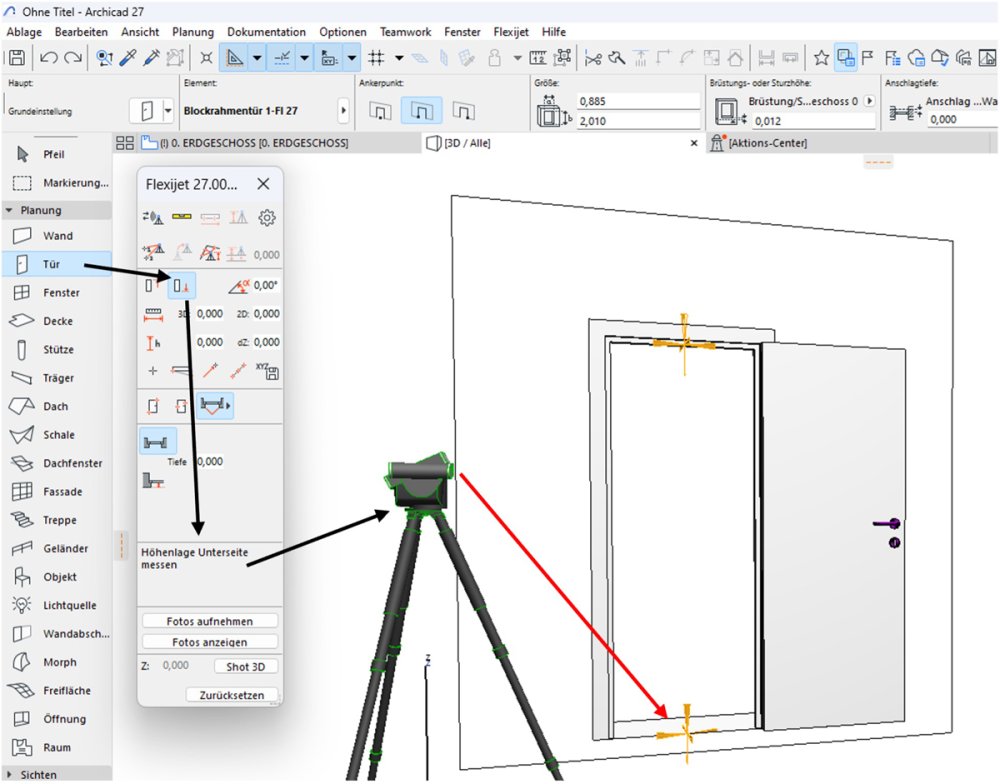Click the scissors trim icon in toolbar
1000x784 pixels.
pyautogui.click(x=593, y=59)
